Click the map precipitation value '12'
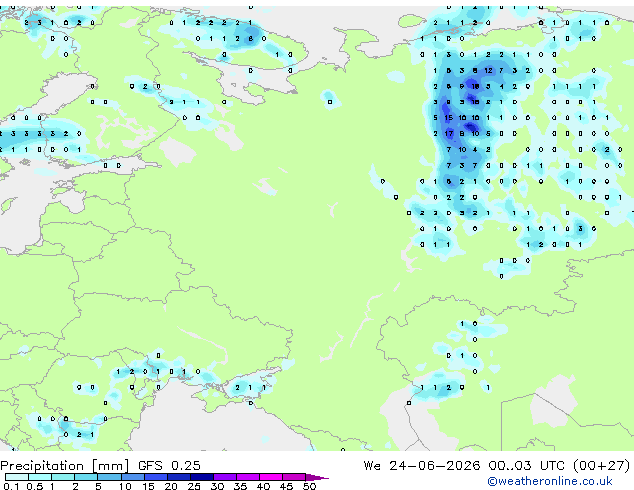The image size is (634, 490). 488,70
